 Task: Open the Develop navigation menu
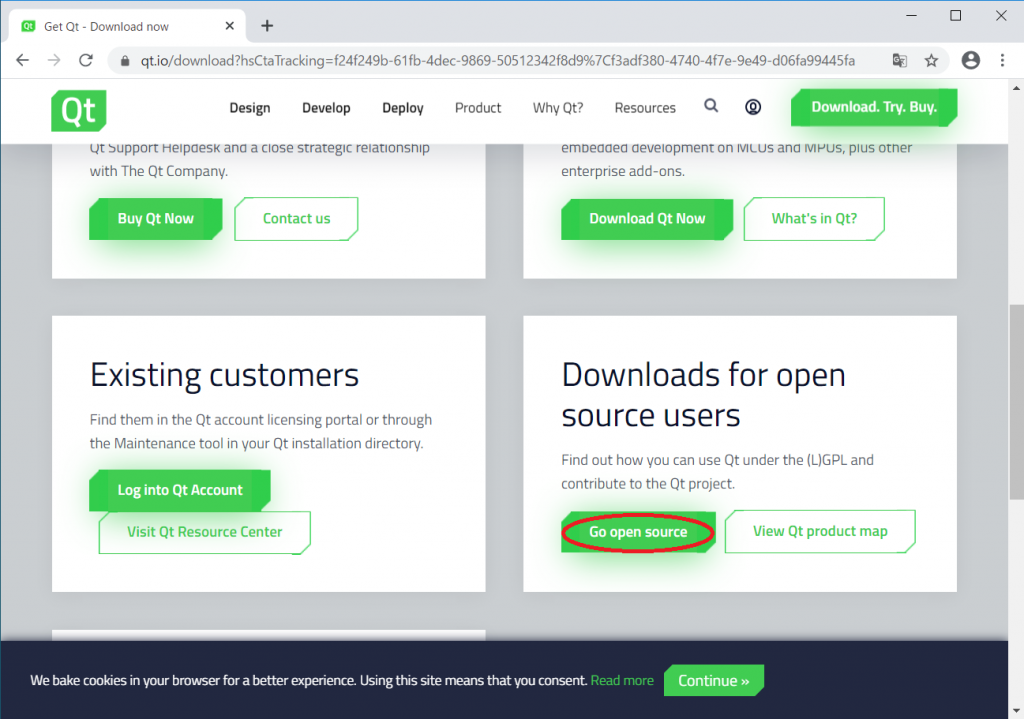(326, 107)
